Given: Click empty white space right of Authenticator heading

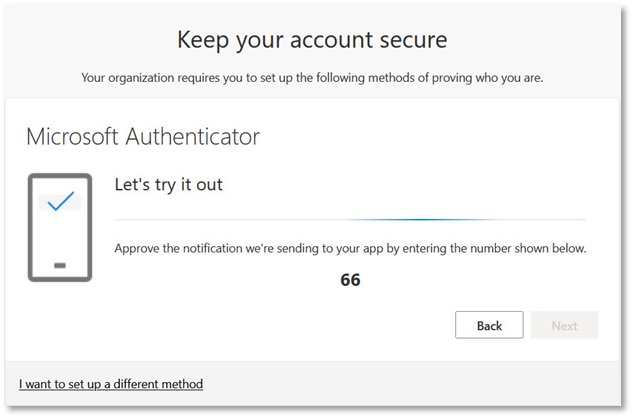Looking at the screenshot, I should tap(450, 135).
